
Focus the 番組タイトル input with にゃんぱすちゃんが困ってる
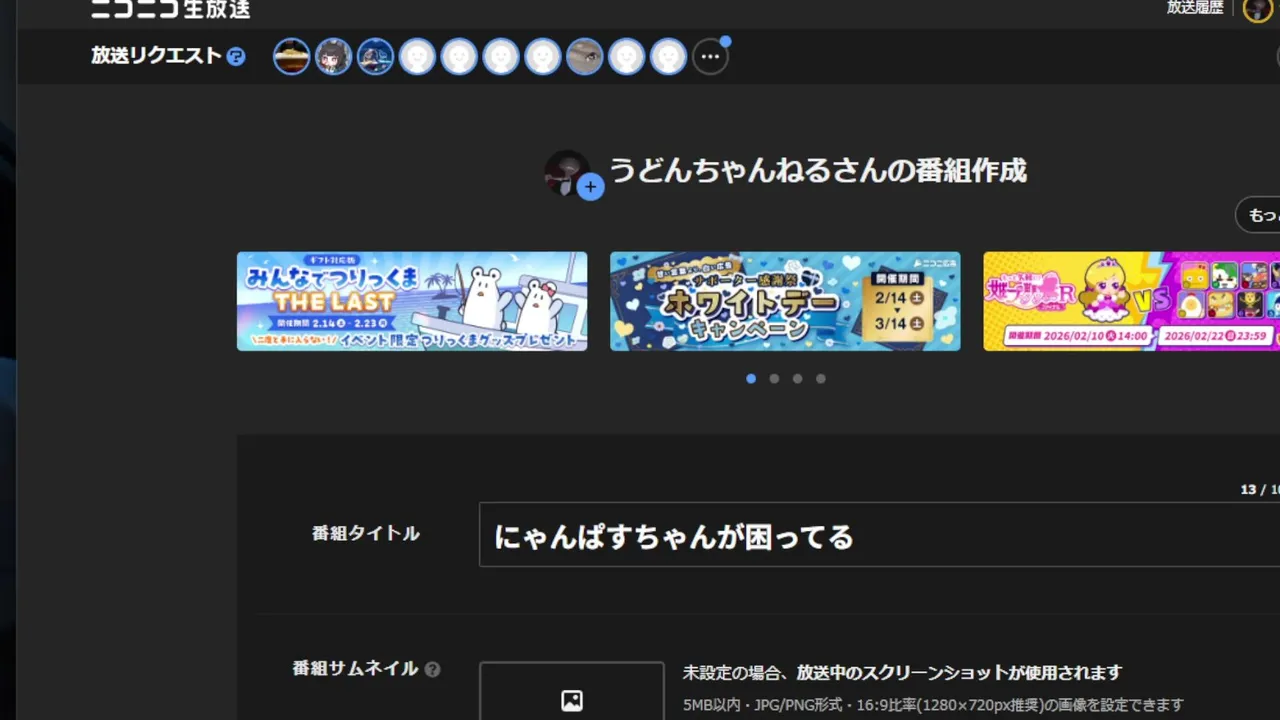point(879,535)
